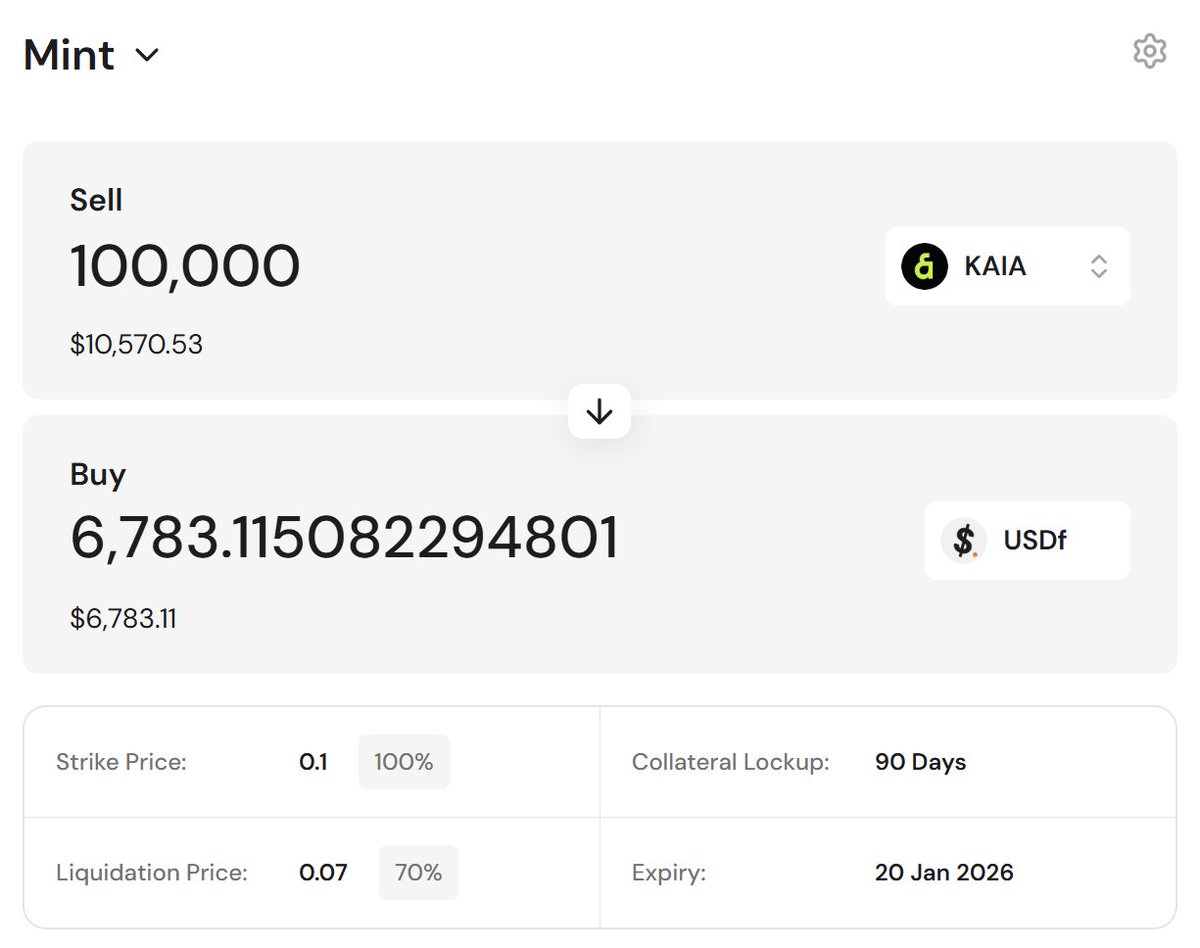
Task: Click the liquidation price value 0.07
Action: [323, 872]
